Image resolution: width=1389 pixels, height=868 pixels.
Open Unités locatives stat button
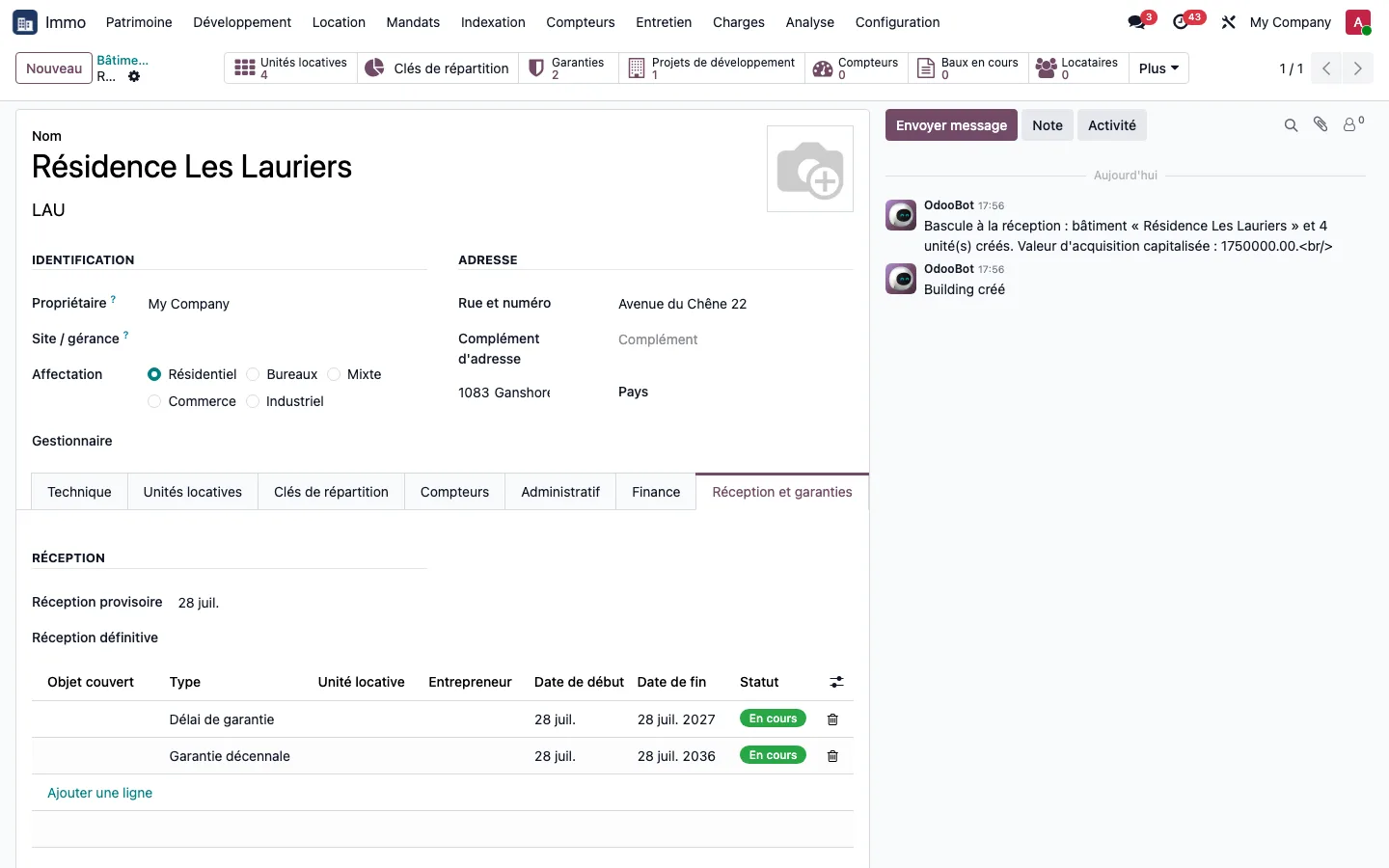[291, 68]
